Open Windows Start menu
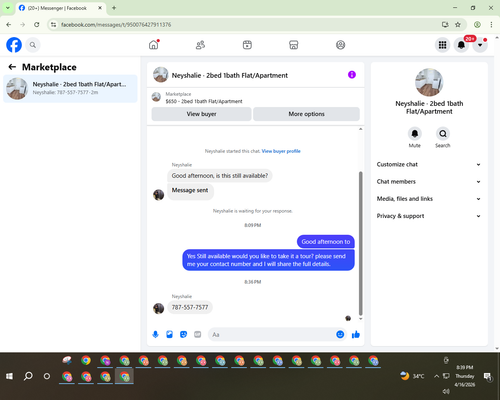This screenshot has height=400, width=500. tap(9, 376)
